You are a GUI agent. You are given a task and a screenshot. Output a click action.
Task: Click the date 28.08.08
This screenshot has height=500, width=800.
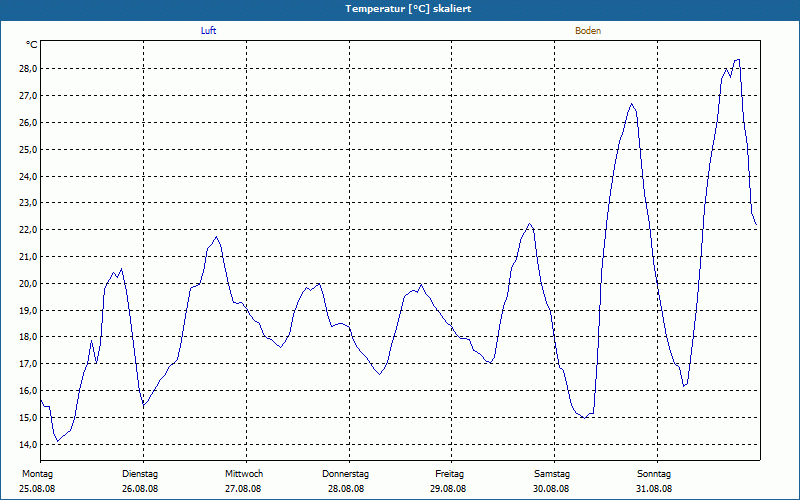click(x=346, y=489)
